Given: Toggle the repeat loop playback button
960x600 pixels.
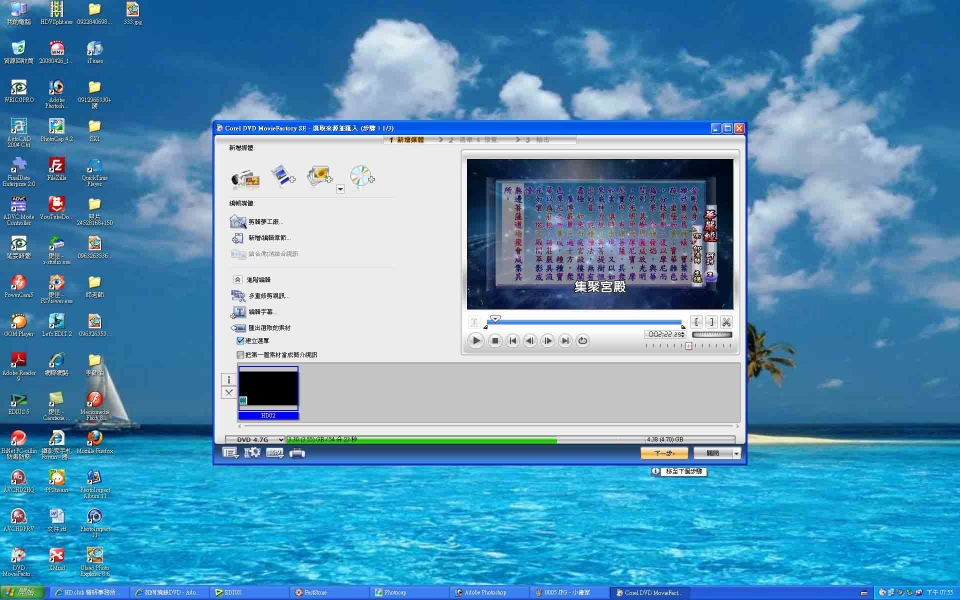Looking at the screenshot, I should (x=583, y=341).
